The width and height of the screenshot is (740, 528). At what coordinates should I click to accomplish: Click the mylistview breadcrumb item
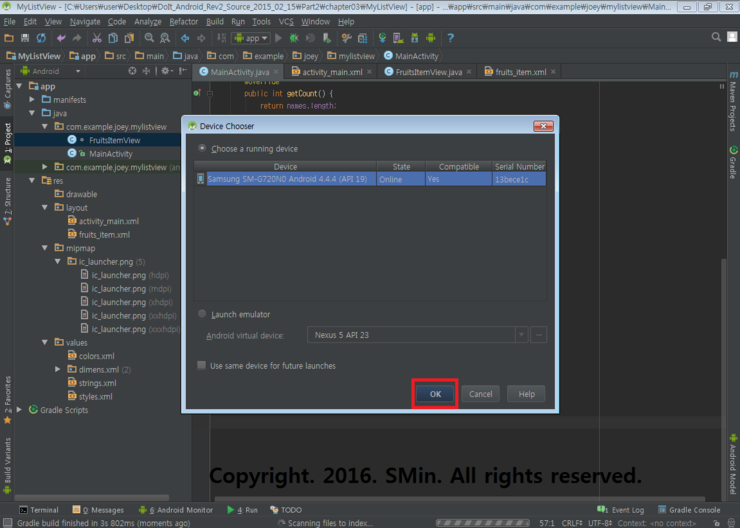click(351, 56)
